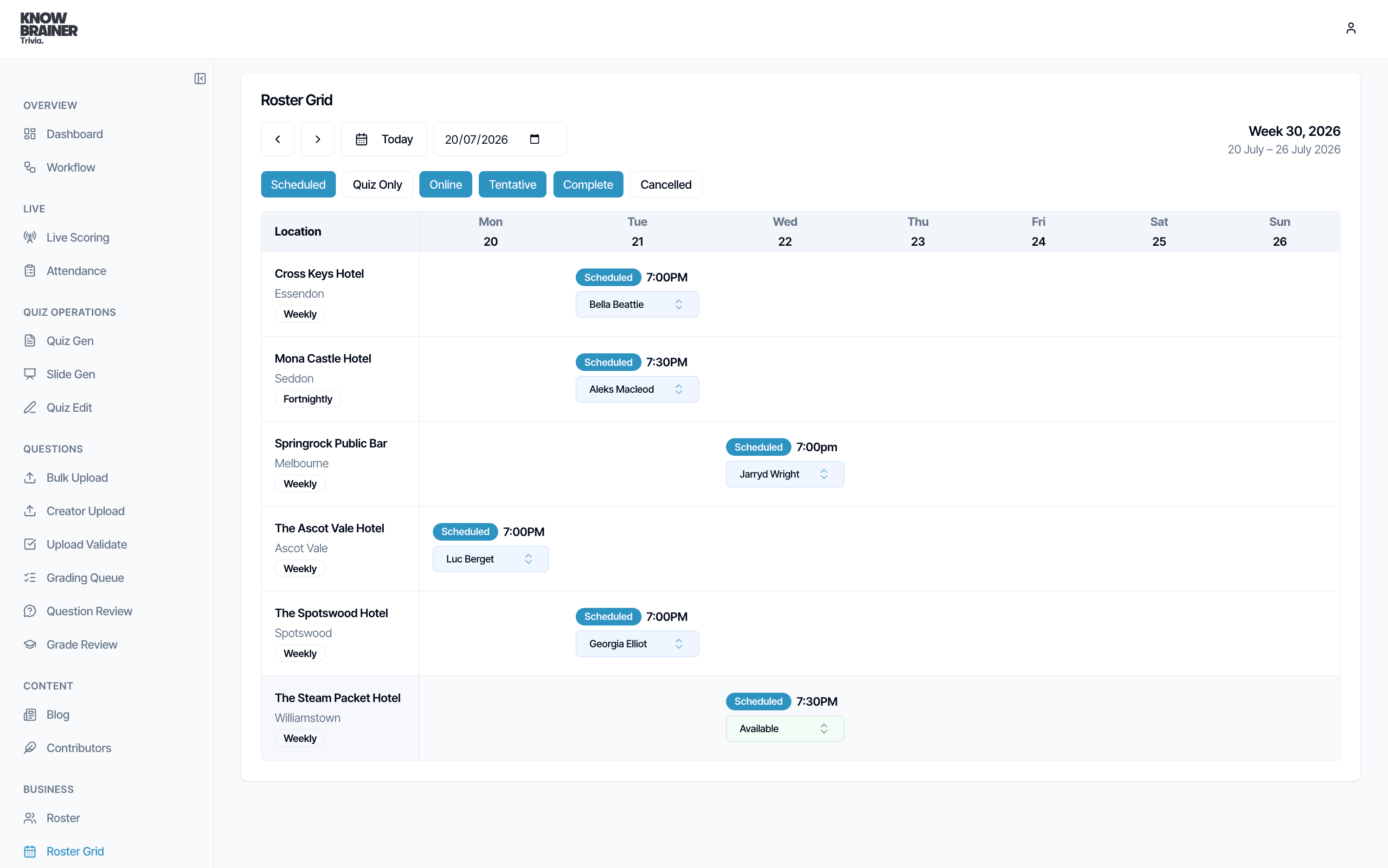Toggle the Scheduled status filter

click(298, 184)
